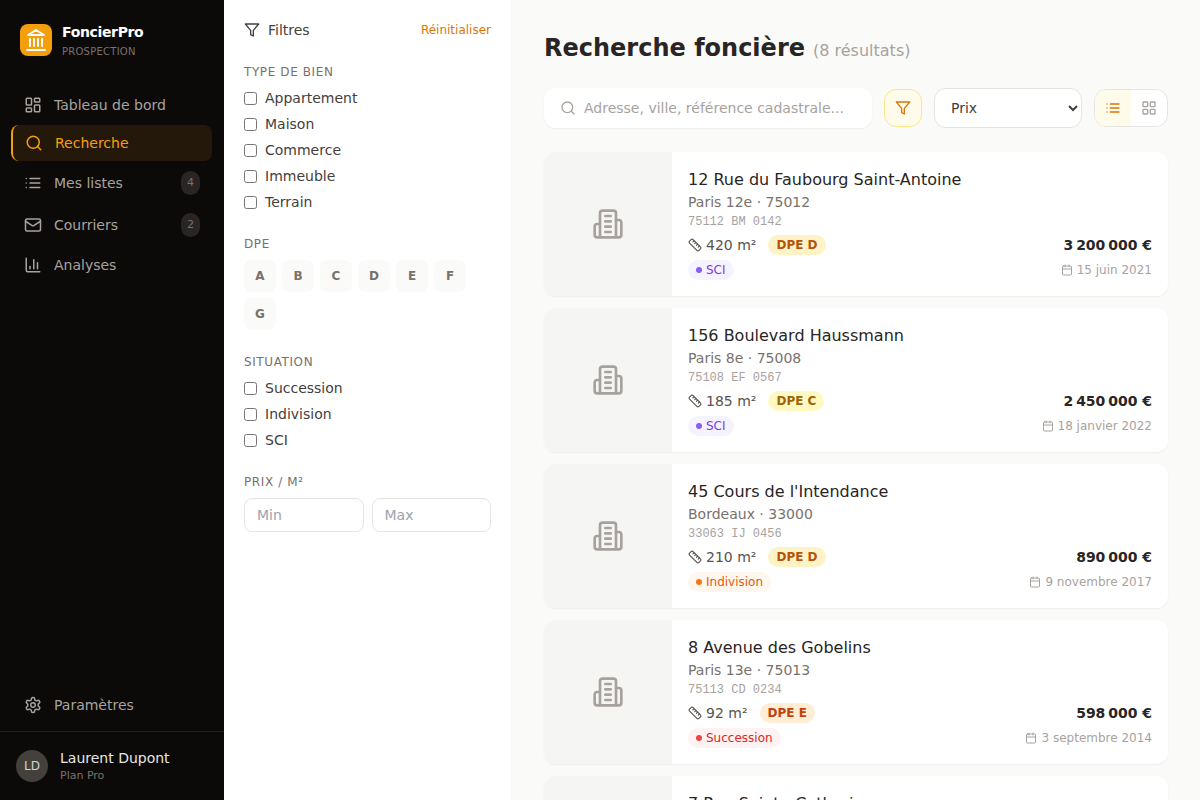Image resolution: width=1200 pixels, height=800 pixels.
Task: Open Mes listes in the sidebar
Action: pyautogui.click(x=111, y=183)
